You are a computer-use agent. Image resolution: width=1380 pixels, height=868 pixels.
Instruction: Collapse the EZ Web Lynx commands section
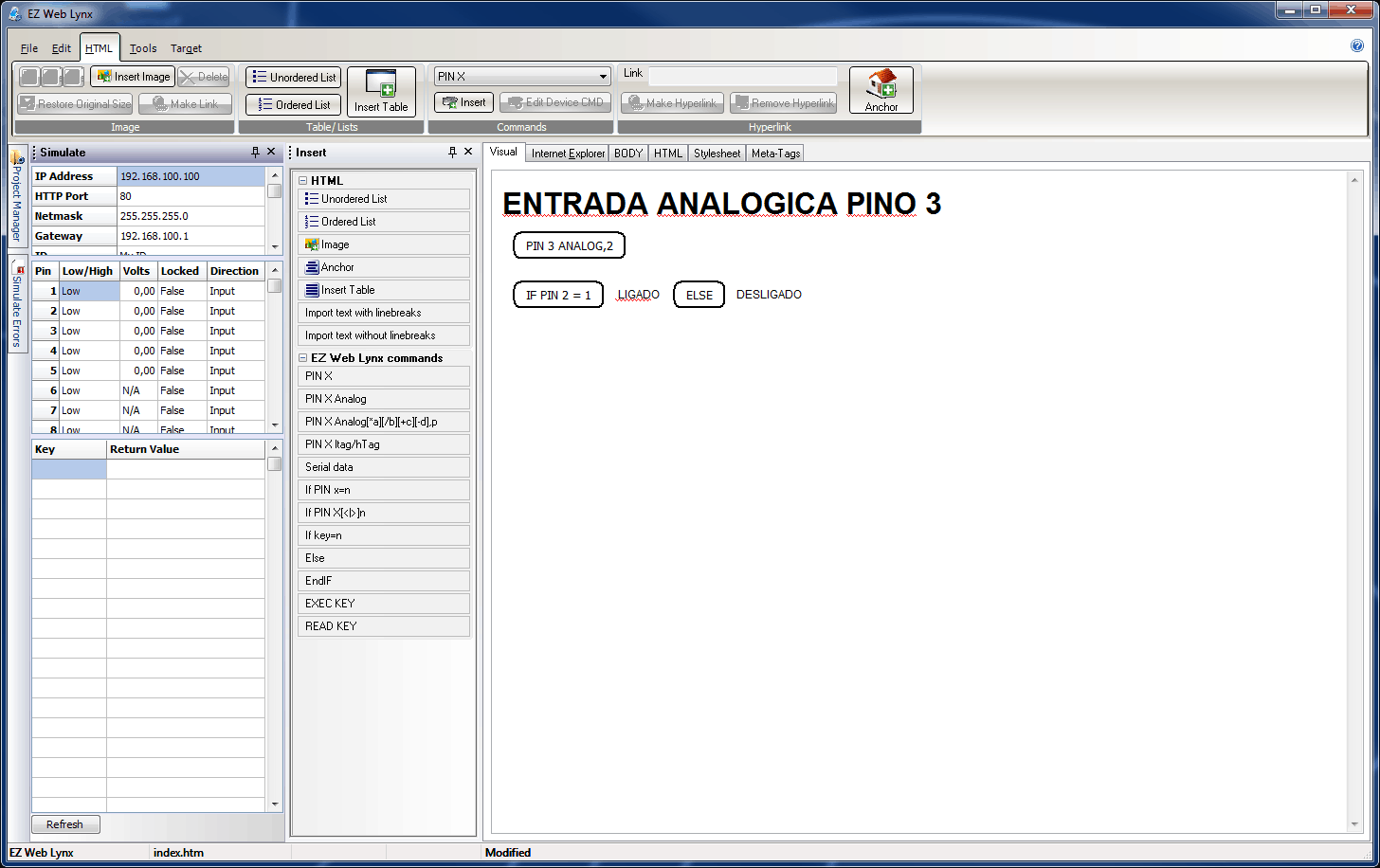point(303,358)
